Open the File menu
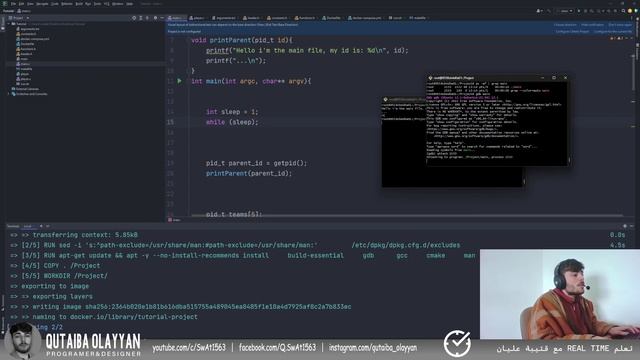Image resolution: width=640 pixels, height=360 pixels. coord(13,4)
